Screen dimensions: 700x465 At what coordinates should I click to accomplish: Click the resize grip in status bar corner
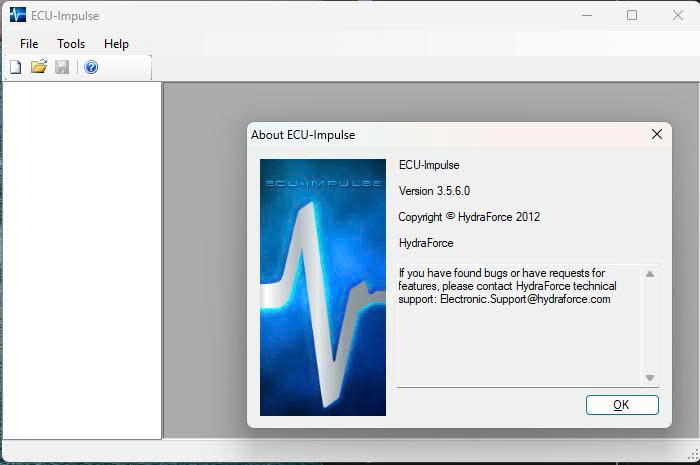pos(693,455)
